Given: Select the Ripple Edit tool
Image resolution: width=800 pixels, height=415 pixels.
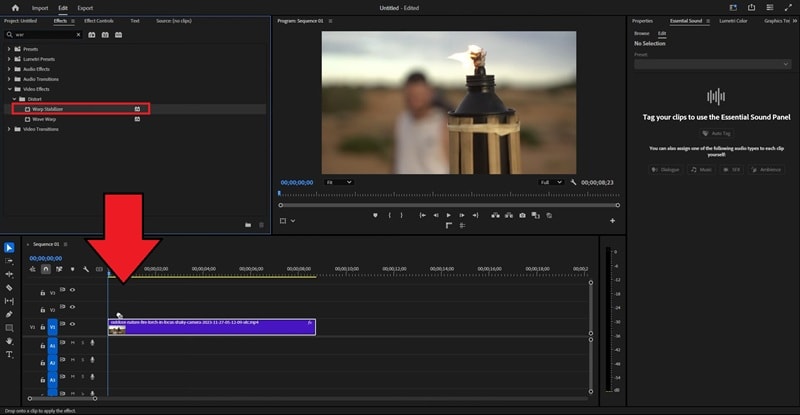Looking at the screenshot, I should pyautogui.click(x=9, y=274).
